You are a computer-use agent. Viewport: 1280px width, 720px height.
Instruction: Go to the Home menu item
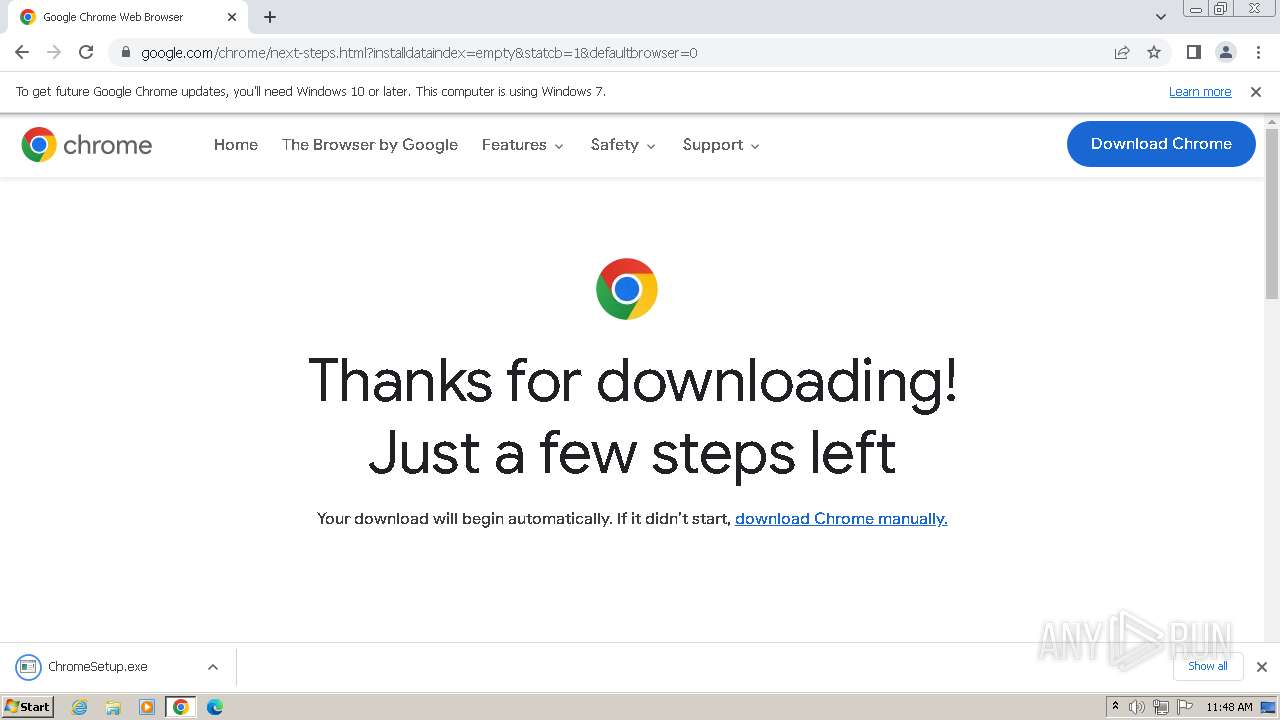[236, 145]
